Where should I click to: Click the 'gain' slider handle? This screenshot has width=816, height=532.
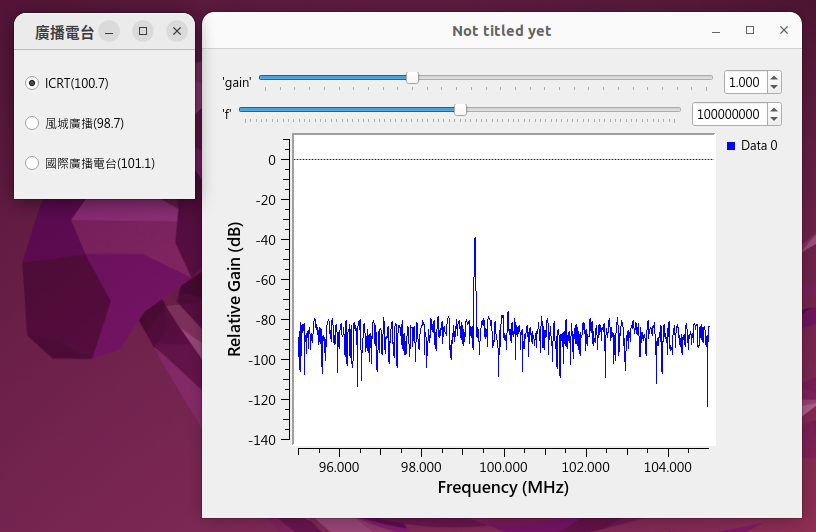[x=412, y=78]
